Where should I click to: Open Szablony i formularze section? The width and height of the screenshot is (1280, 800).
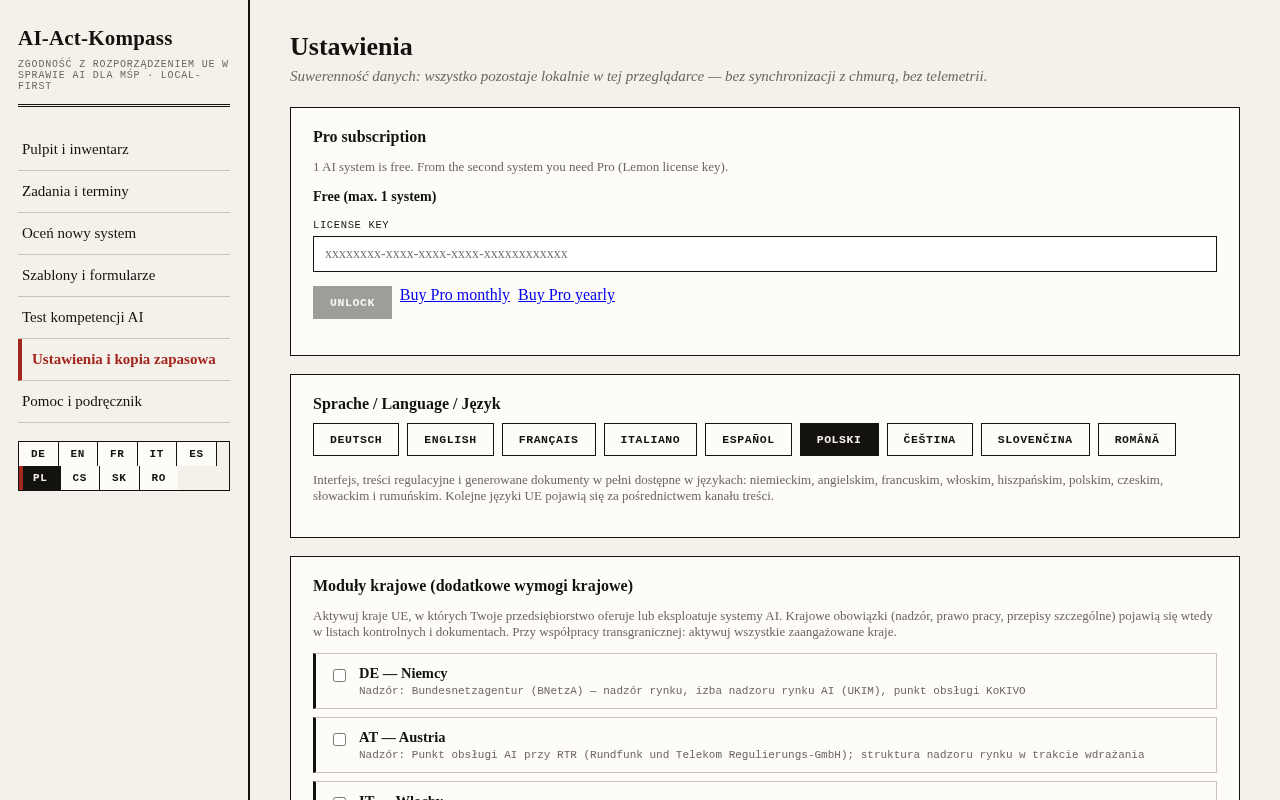tap(124, 275)
